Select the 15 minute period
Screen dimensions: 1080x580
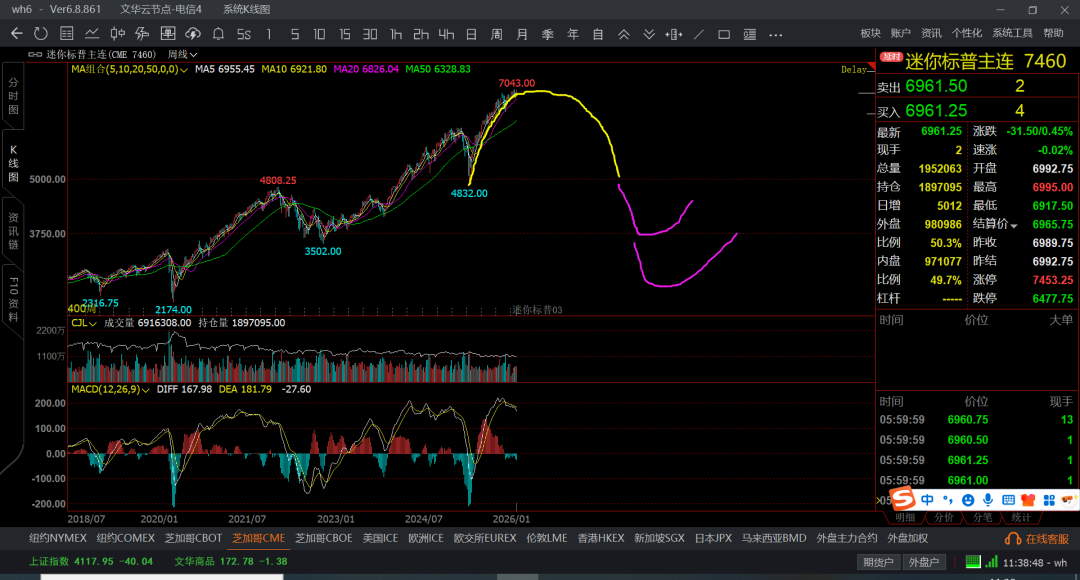(x=344, y=34)
